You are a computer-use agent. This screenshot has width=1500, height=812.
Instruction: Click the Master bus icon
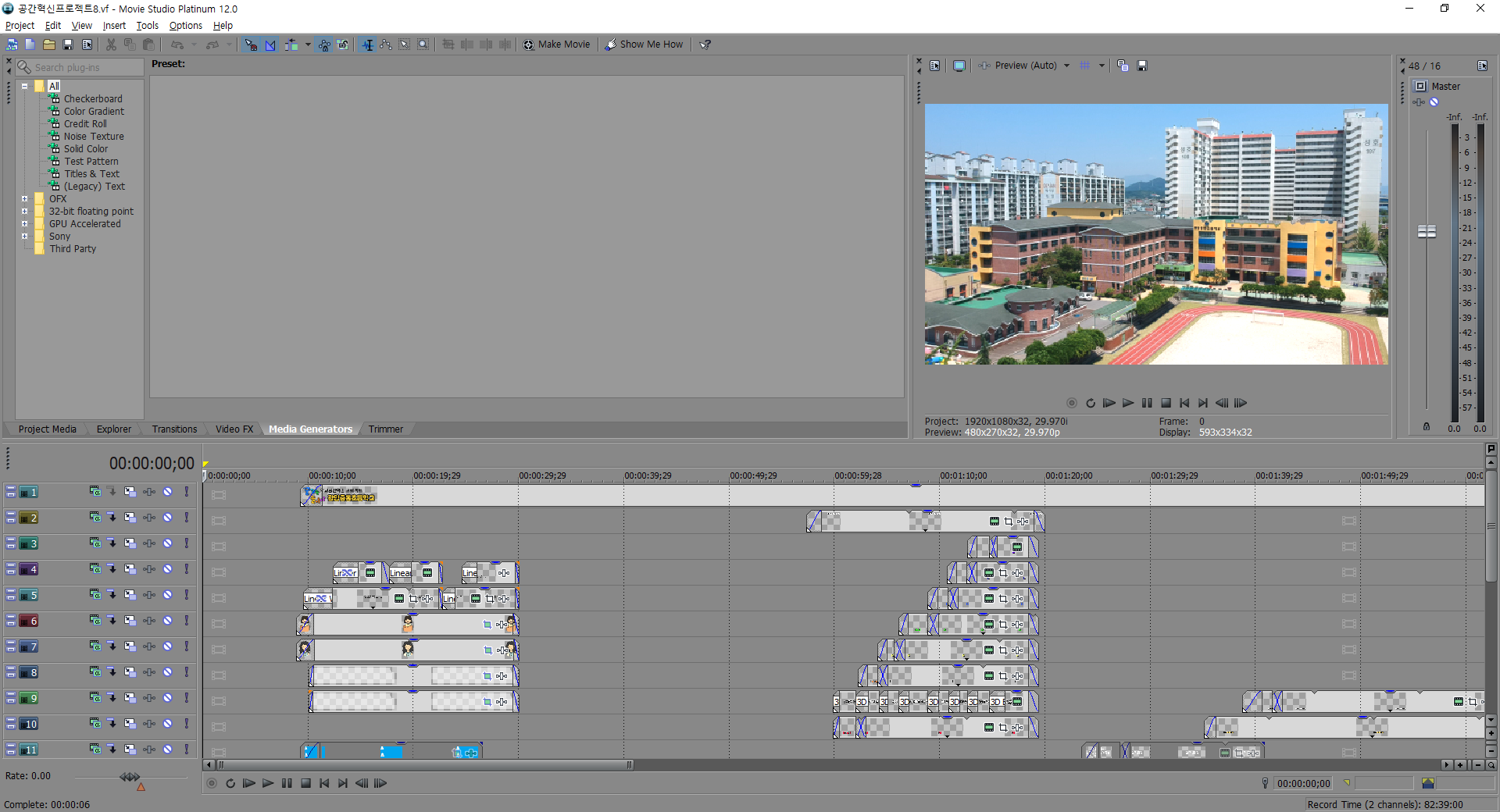[1420, 87]
